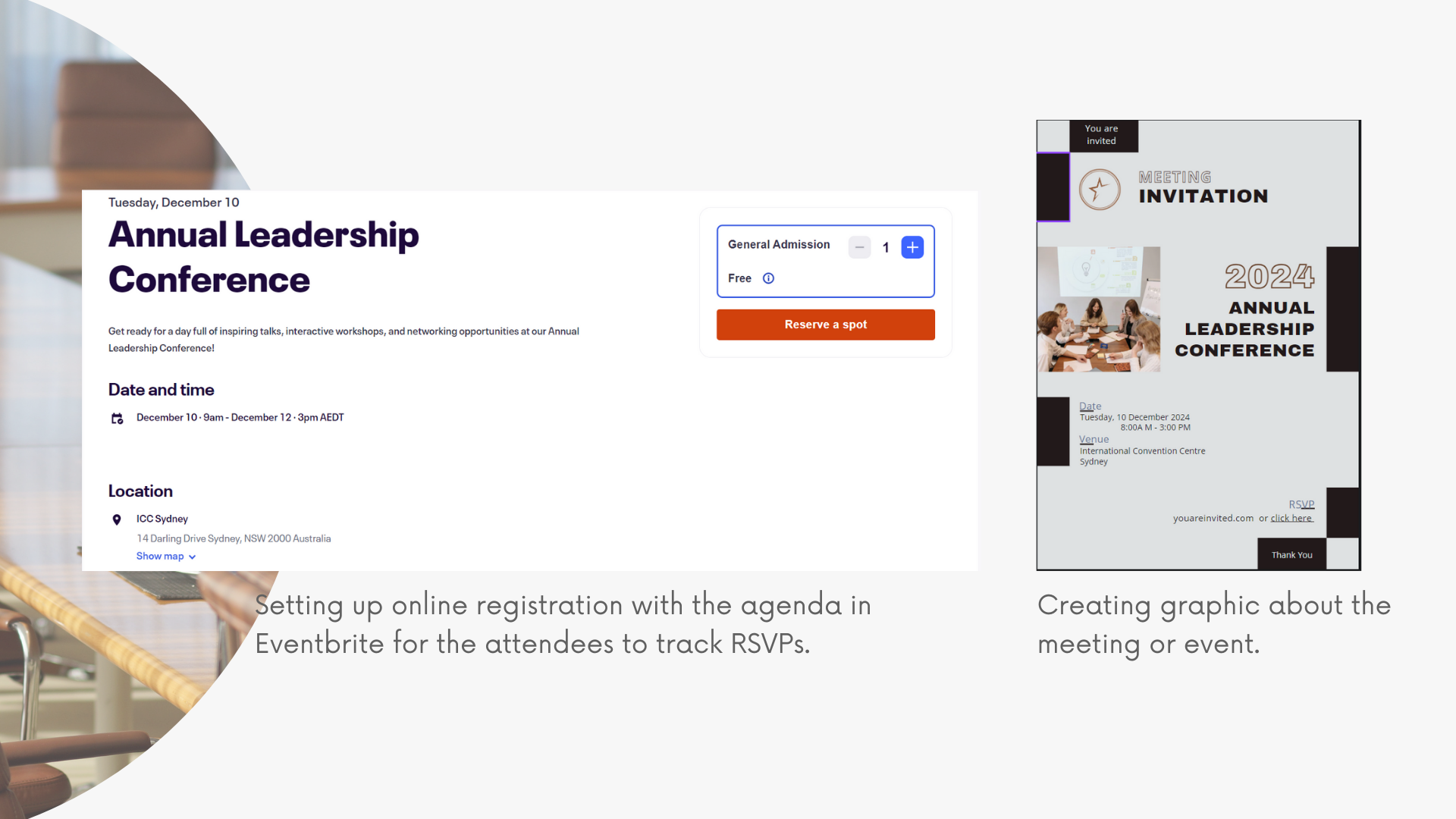Decrease ticket quantity with minus button
Screen dimensions: 1456x819
click(859, 247)
